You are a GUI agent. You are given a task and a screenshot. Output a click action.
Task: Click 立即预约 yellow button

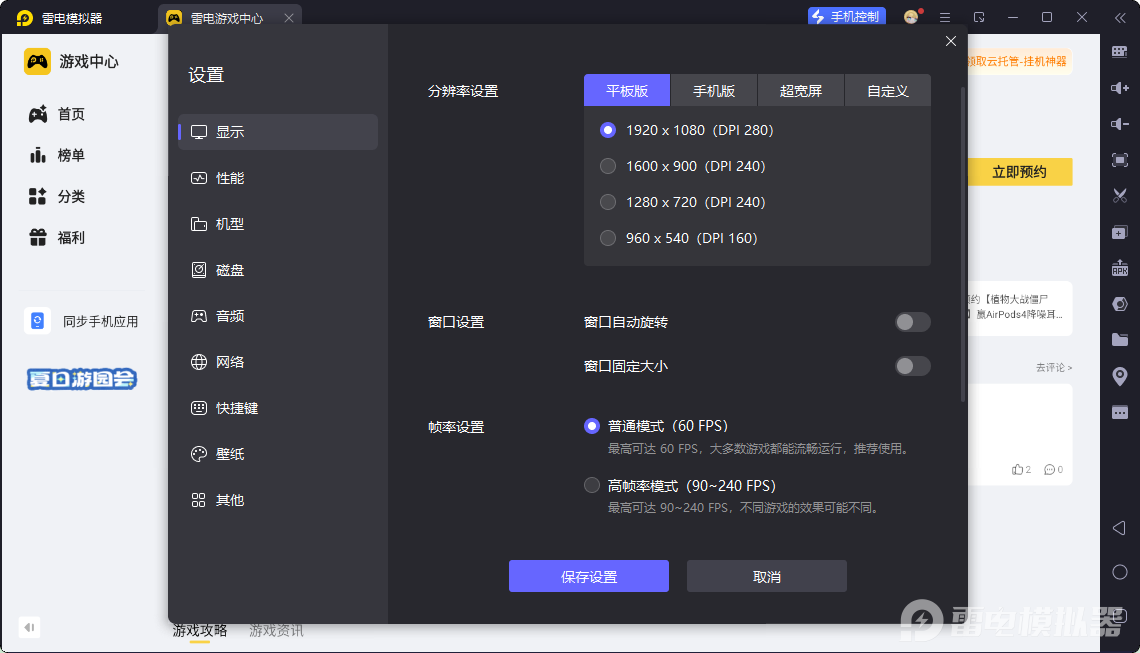(x=1020, y=172)
